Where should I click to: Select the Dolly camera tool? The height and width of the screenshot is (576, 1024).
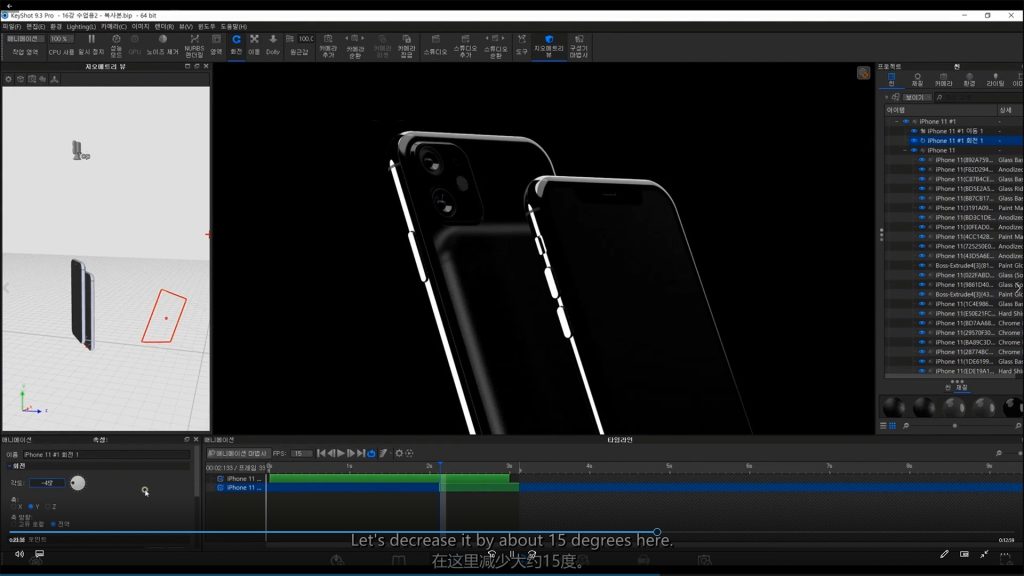(x=273, y=43)
